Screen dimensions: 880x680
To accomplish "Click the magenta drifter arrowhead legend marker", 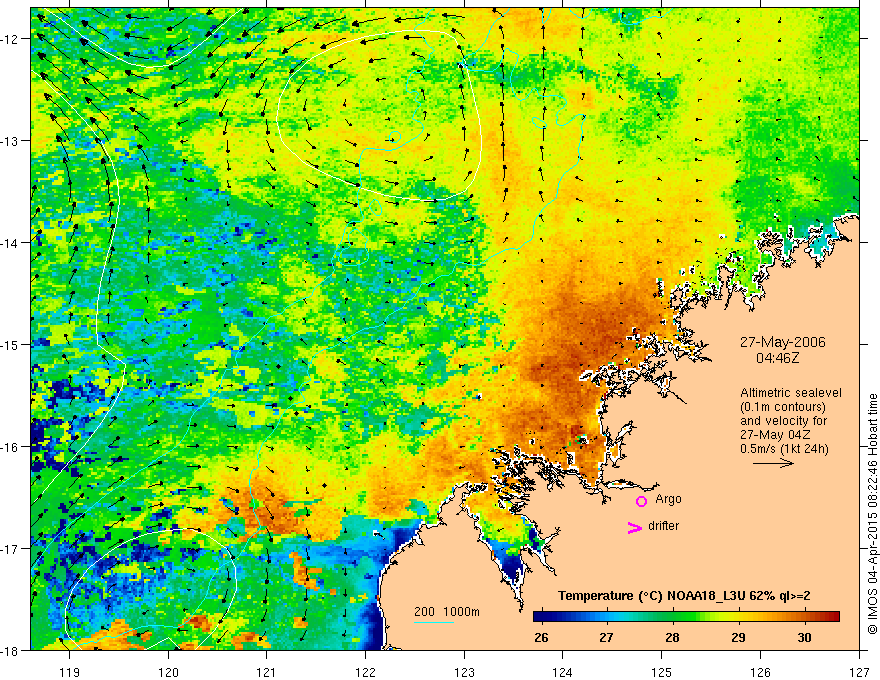I will [x=634, y=527].
